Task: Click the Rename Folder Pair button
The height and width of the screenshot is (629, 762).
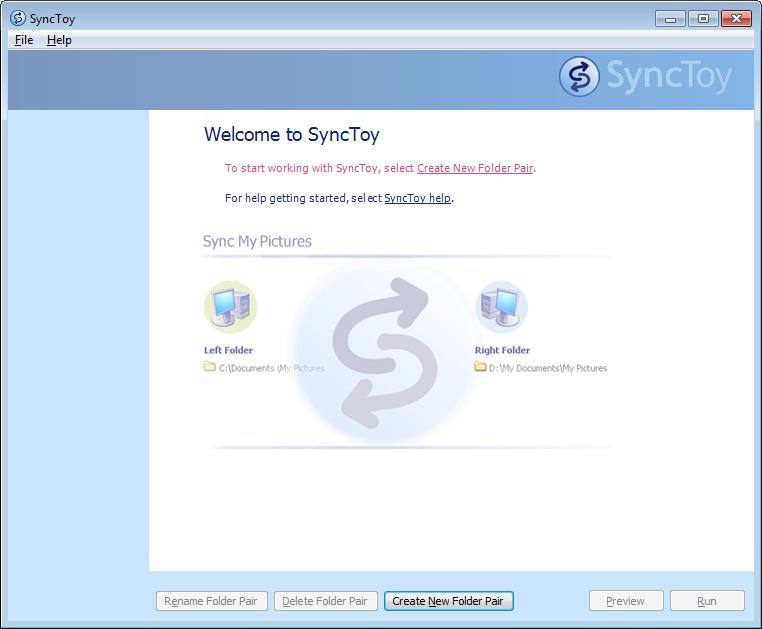Action: [212, 601]
